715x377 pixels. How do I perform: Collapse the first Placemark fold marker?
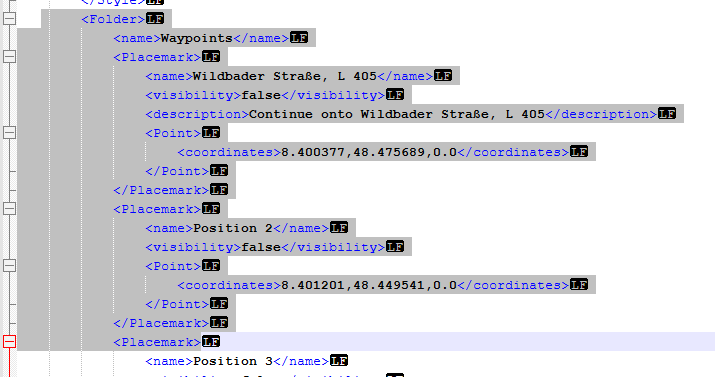coord(10,57)
